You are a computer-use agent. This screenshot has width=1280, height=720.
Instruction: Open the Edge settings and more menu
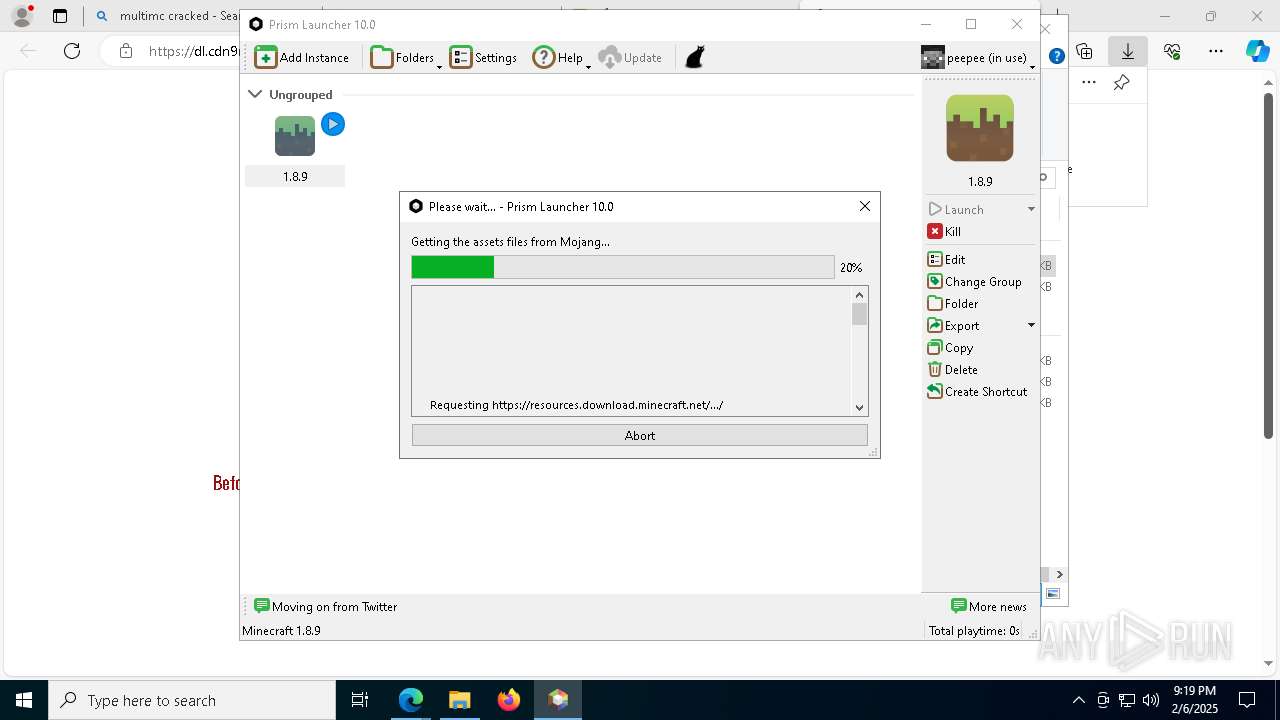pyautogui.click(x=1216, y=51)
